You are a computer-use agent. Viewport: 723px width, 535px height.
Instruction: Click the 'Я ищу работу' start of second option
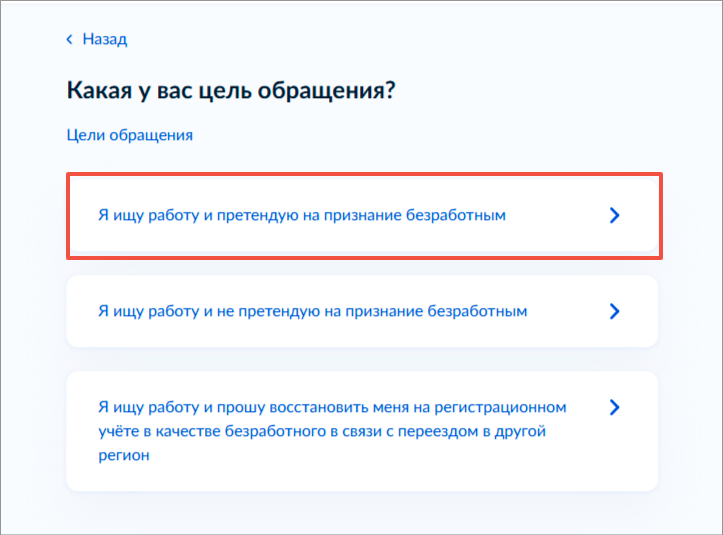pos(148,311)
